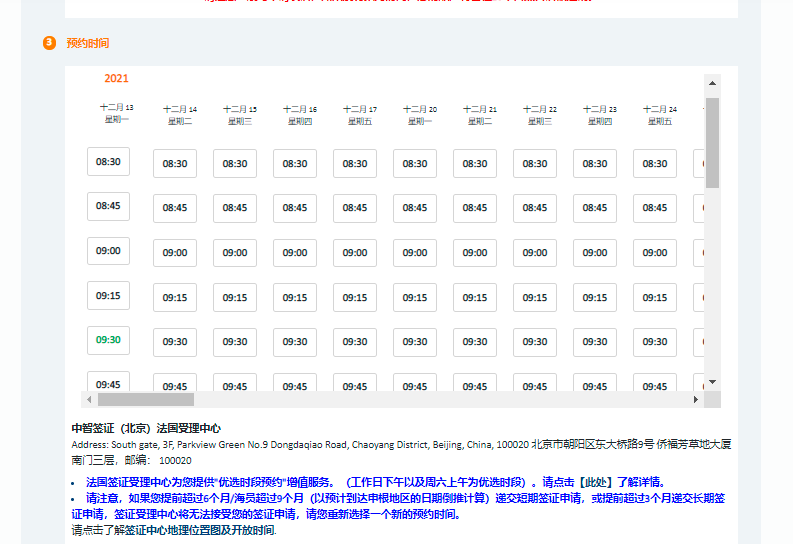Pick 08:45 on Thursday December 16
The height and width of the screenshot is (544, 793).
tap(295, 208)
